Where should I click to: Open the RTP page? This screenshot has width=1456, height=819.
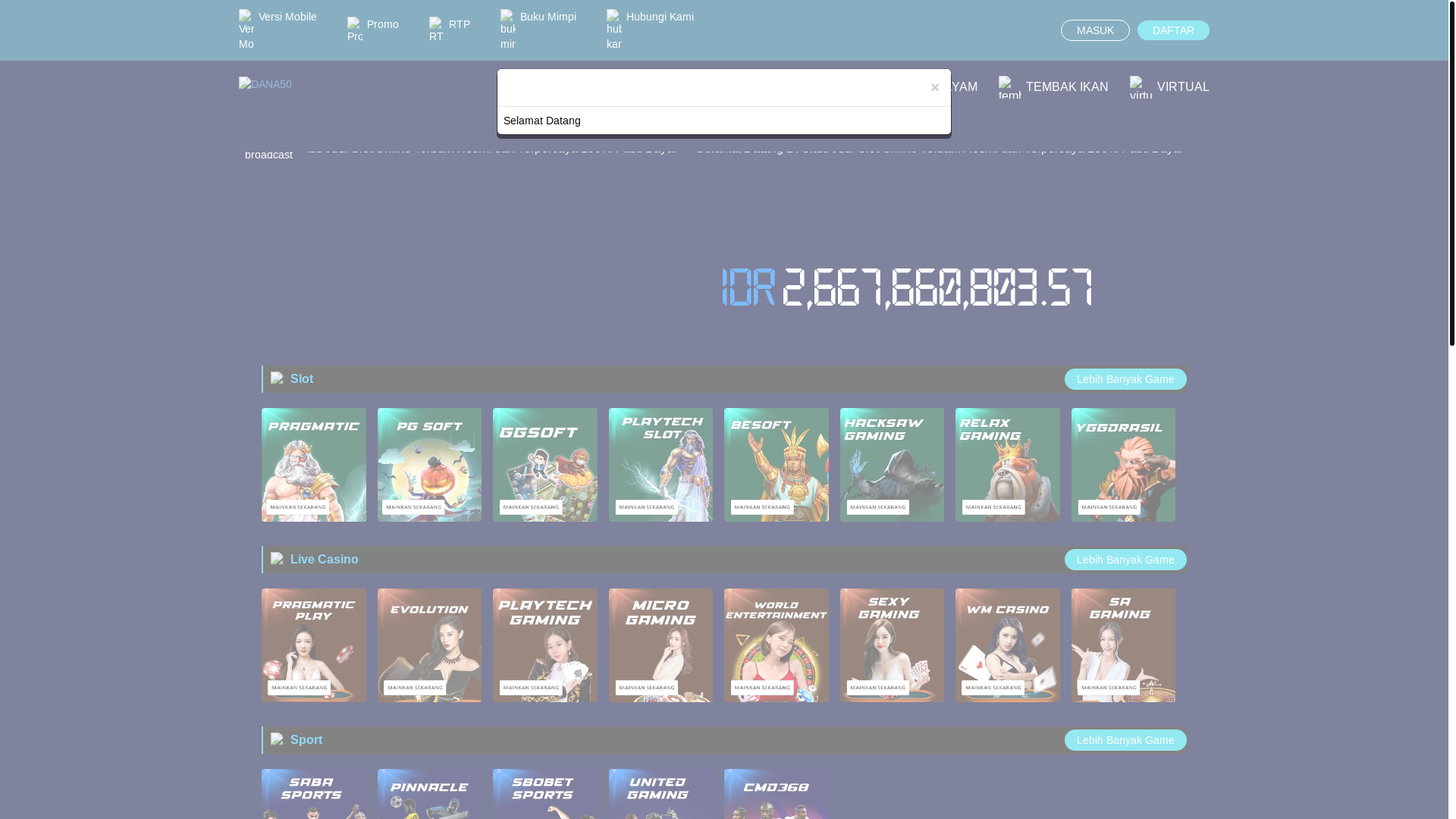click(450, 30)
